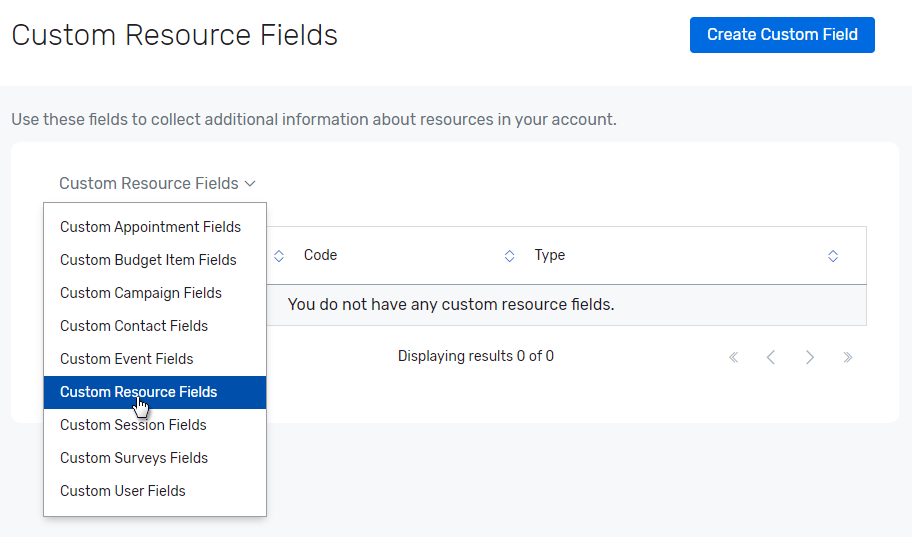Viewport: 912px width, 537px height.
Task: Go to last page of results
Action: pyautogui.click(x=847, y=357)
